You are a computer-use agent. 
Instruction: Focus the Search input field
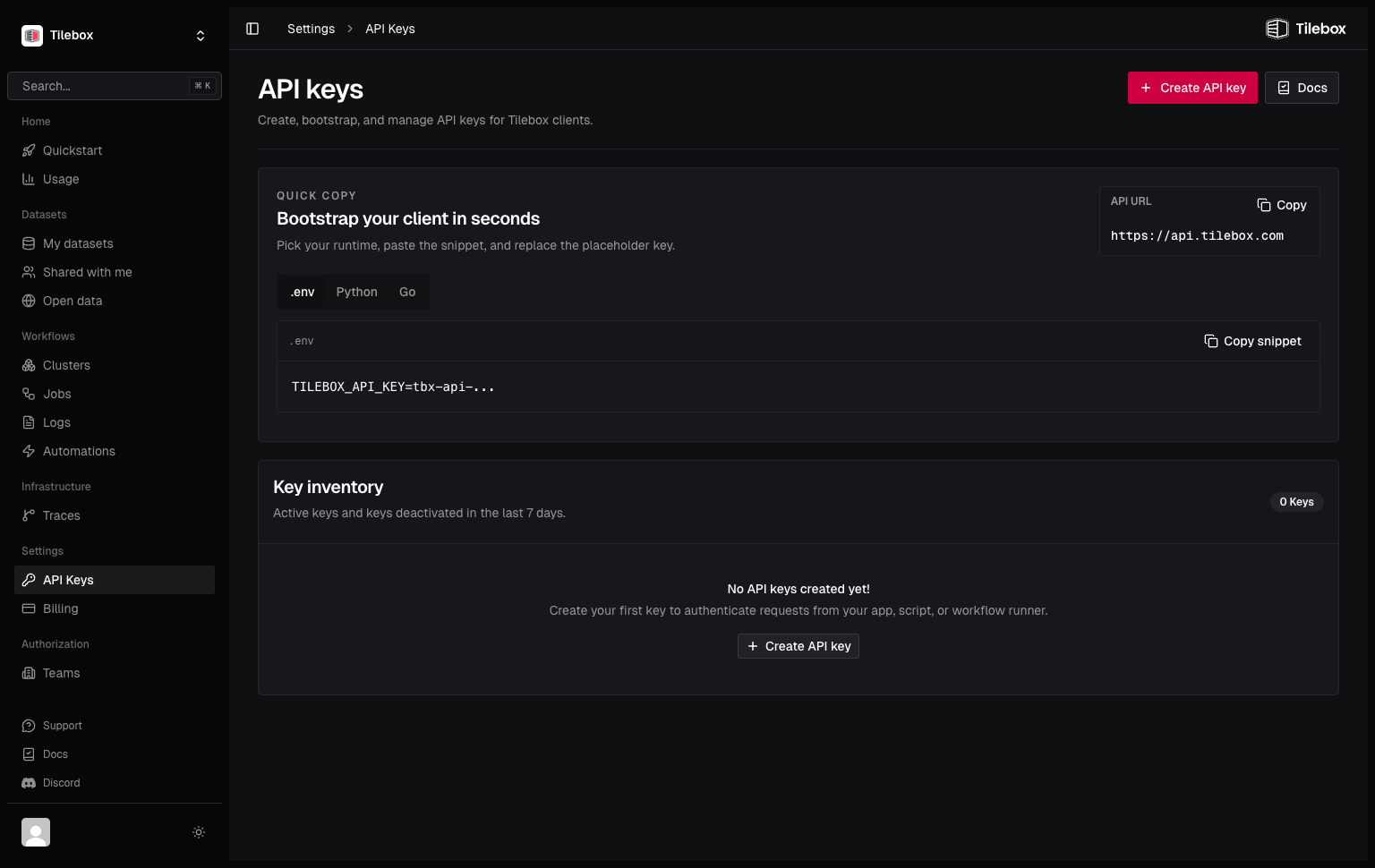115,86
